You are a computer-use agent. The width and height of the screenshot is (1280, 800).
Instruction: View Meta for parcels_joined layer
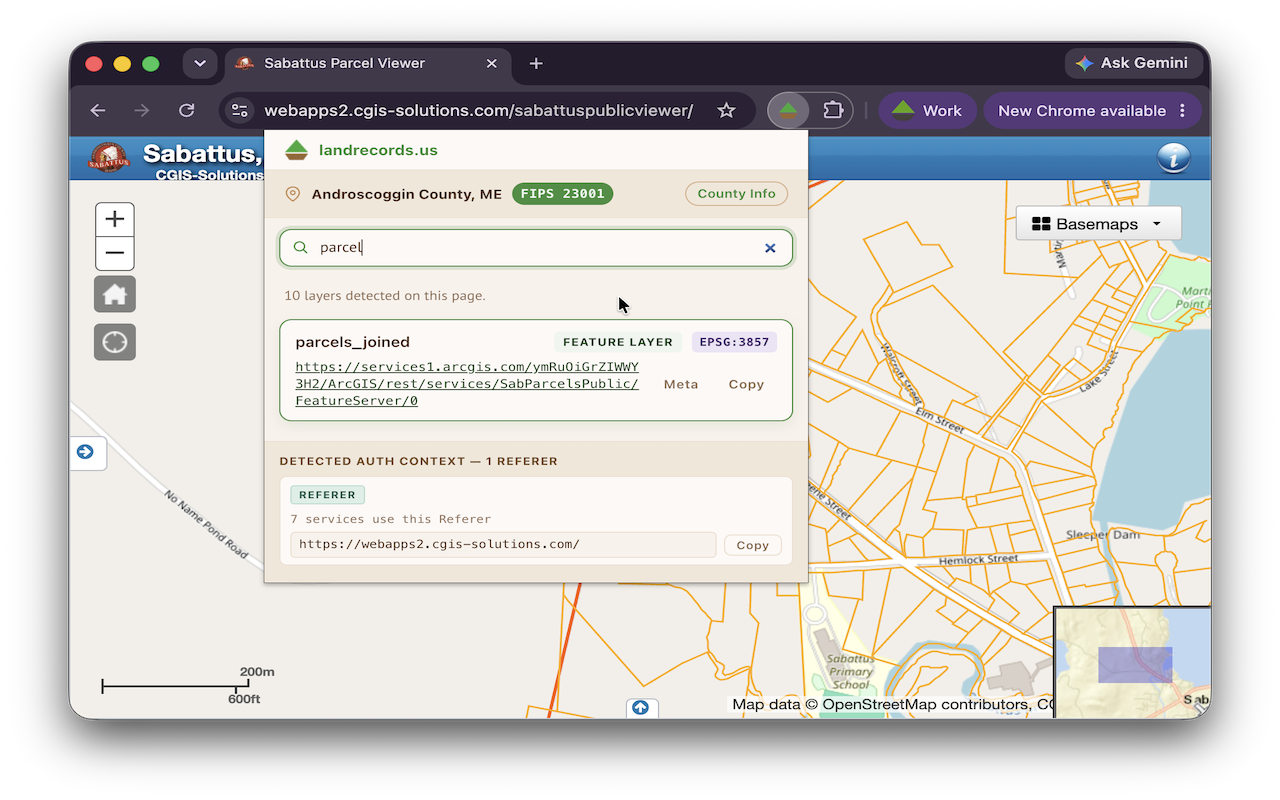681,384
